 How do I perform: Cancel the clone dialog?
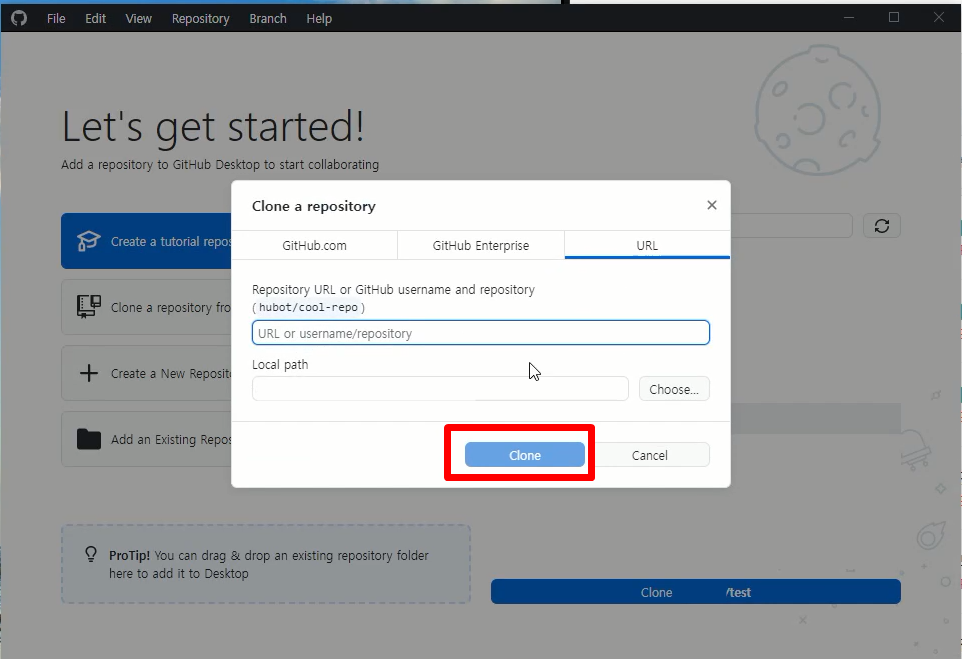pos(650,455)
